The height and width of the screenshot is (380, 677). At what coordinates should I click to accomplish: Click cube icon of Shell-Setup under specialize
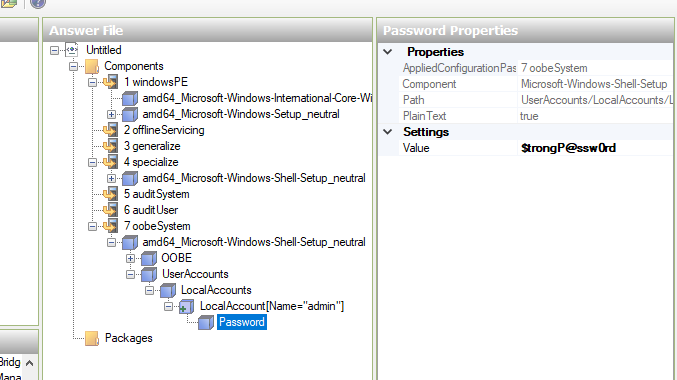130,178
